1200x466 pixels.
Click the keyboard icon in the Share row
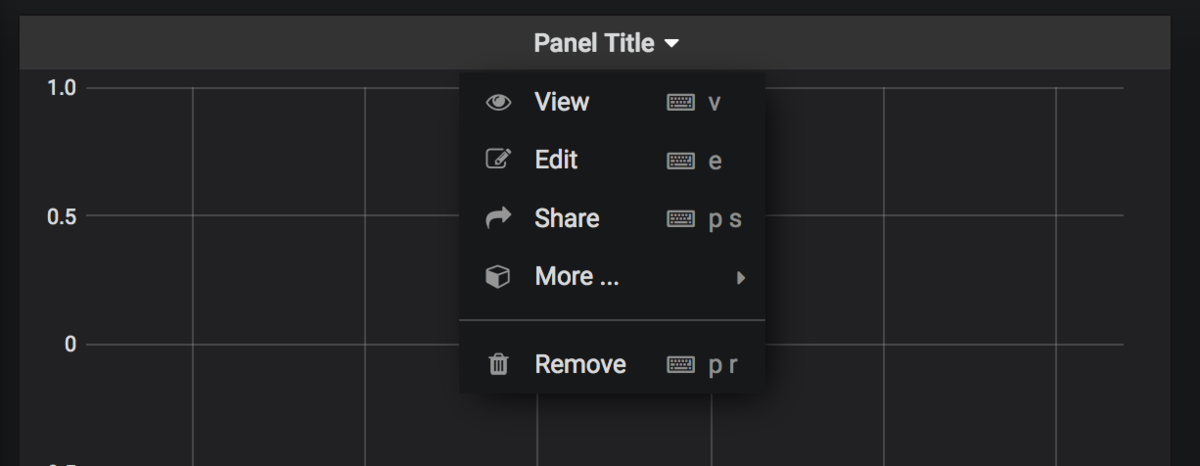[x=681, y=218]
